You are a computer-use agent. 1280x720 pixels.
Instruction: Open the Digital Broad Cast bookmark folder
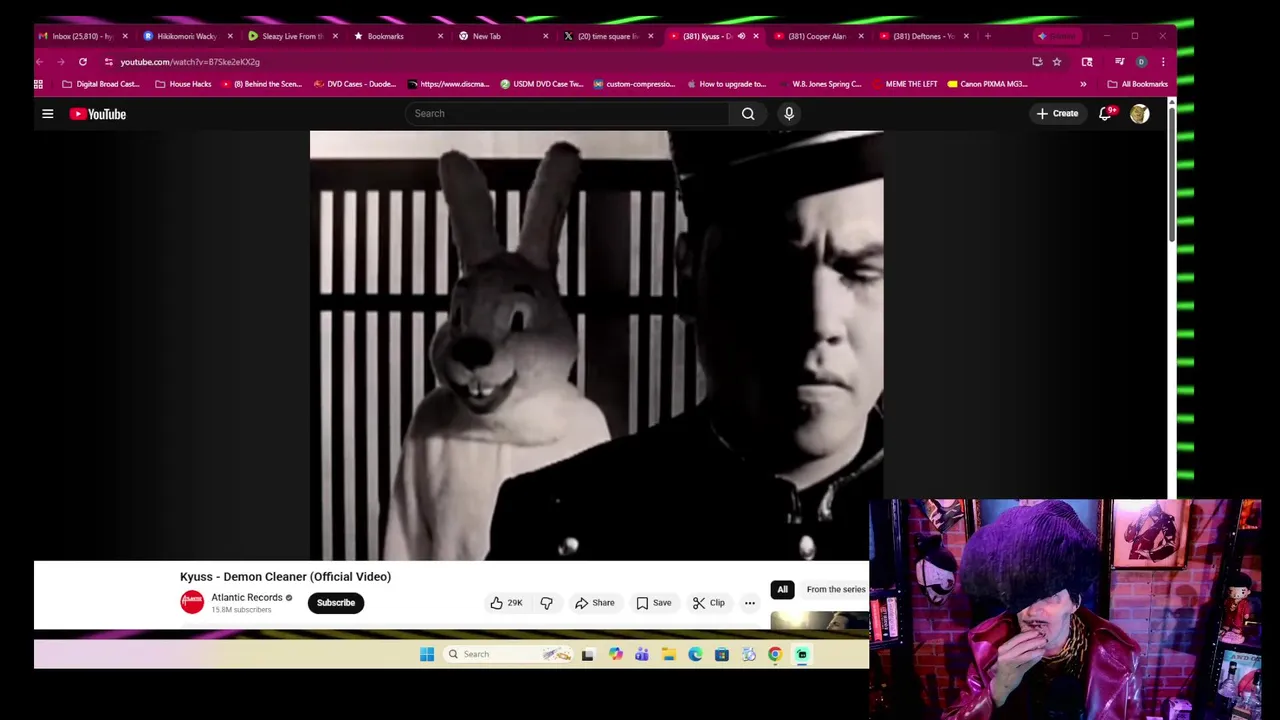click(x=101, y=84)
